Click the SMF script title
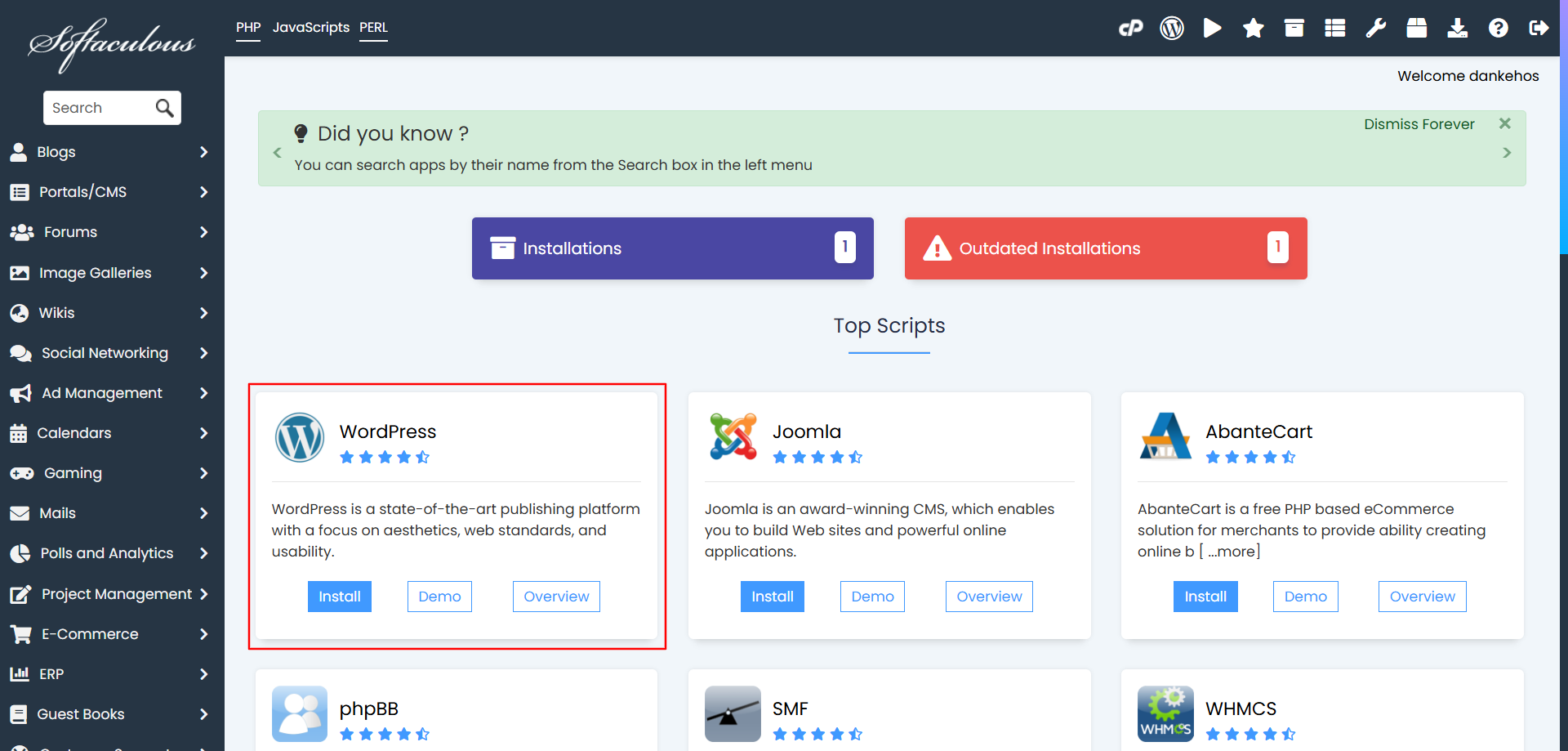Image resolution: width=1568 pixels, height=751 pixels. pos(791,709)
